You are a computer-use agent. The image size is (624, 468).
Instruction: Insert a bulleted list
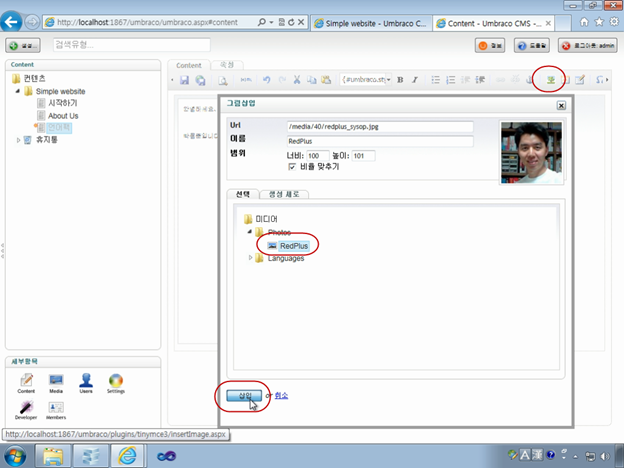(436, 80)
